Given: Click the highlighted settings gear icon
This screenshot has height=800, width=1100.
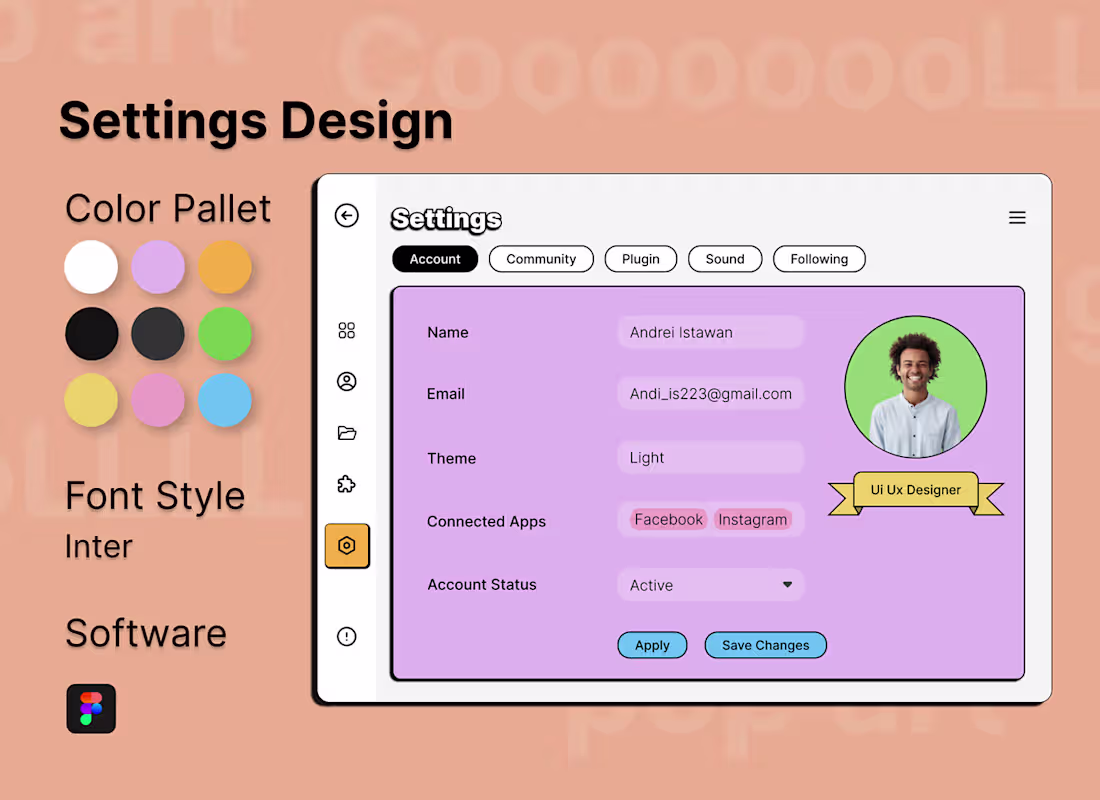Looking at the screenshot, I should tap(347, 545).
